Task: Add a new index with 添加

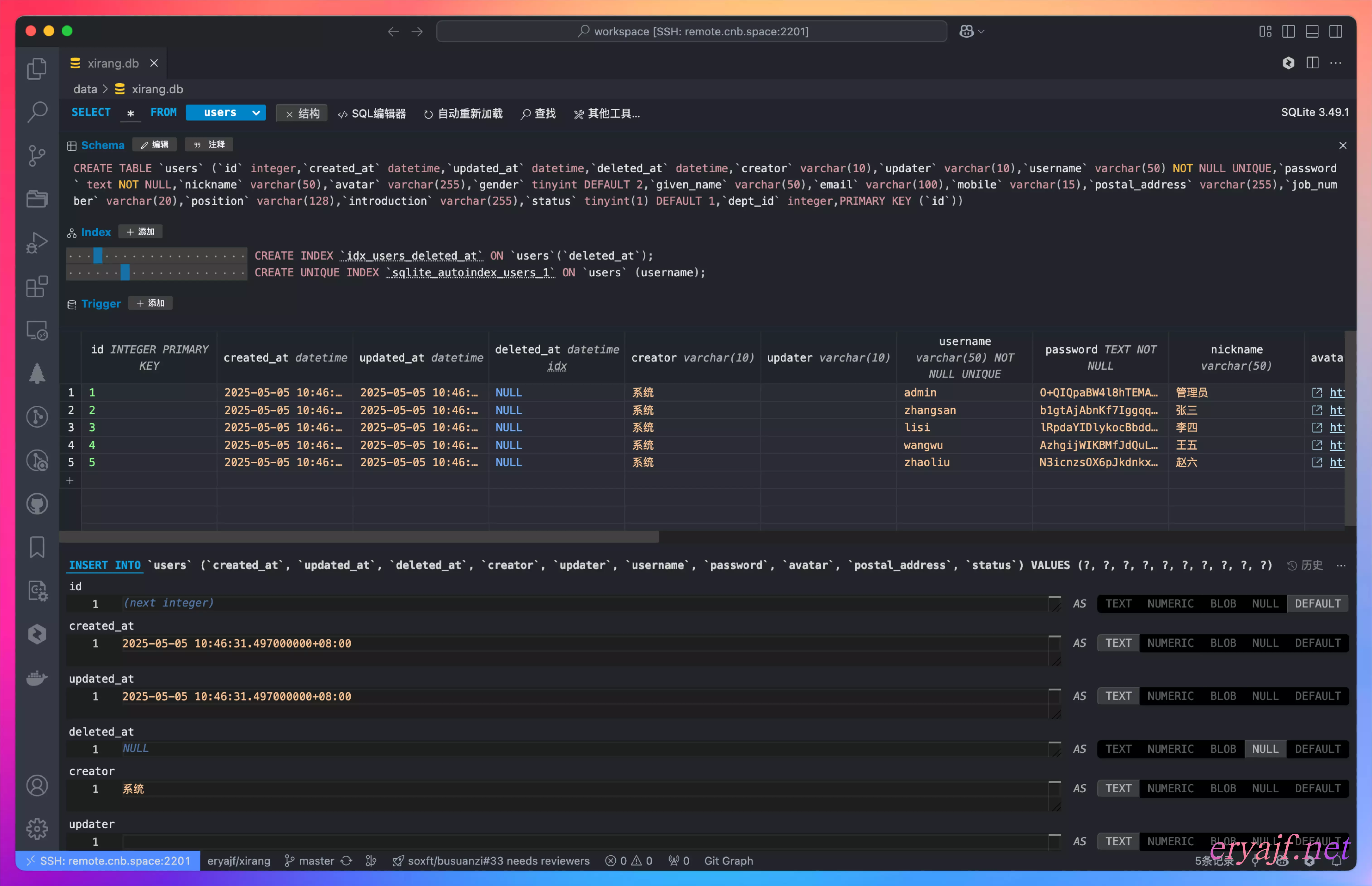Action: 140,231
